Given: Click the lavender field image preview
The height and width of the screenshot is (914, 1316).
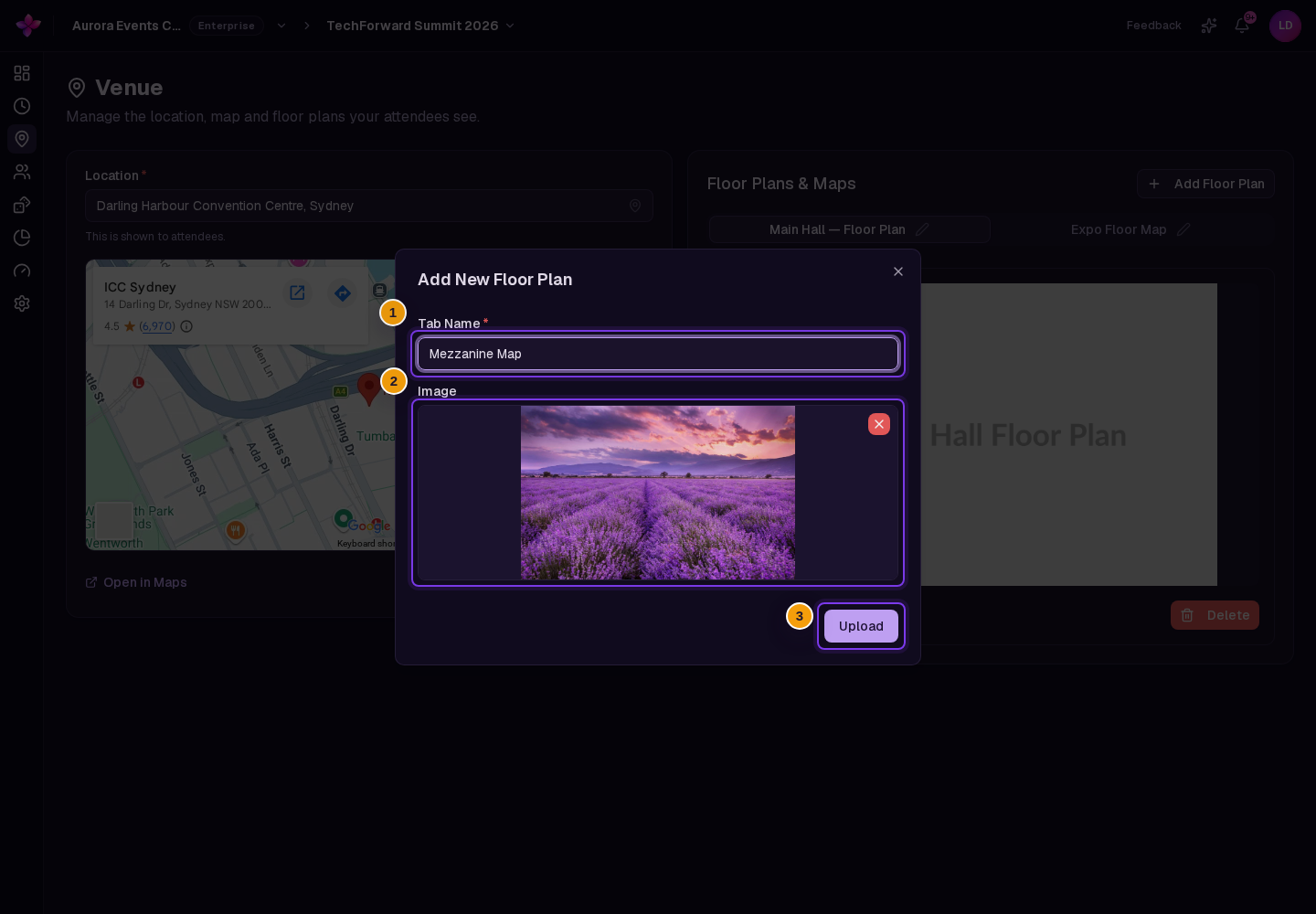Looking at the screenshot, I should 658,493.
